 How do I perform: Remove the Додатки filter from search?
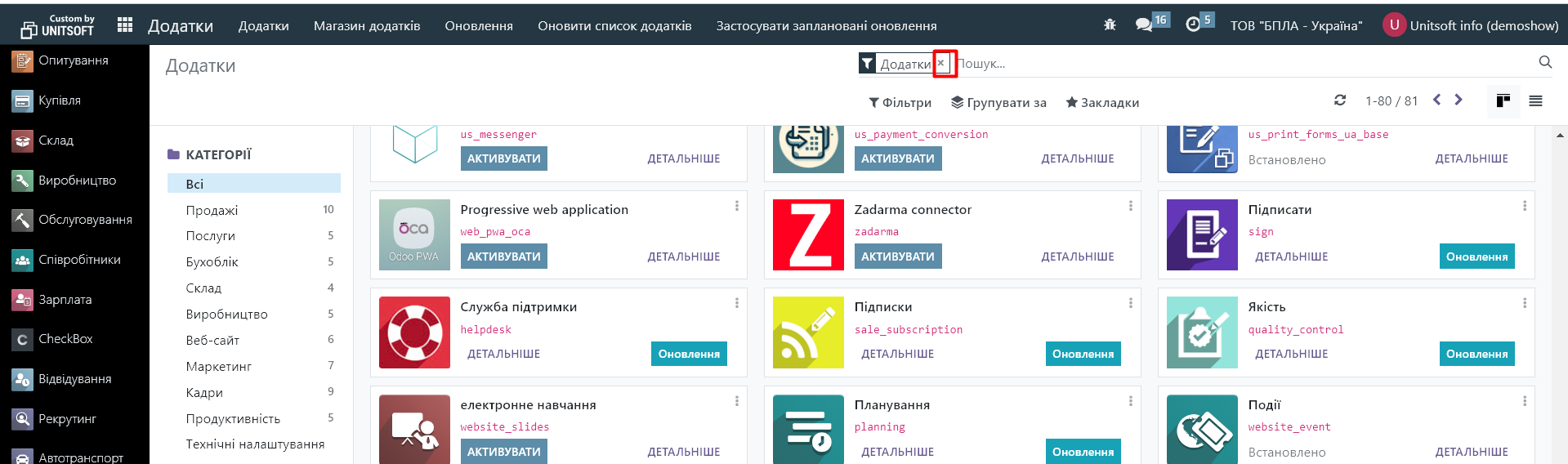click(941, 63)
